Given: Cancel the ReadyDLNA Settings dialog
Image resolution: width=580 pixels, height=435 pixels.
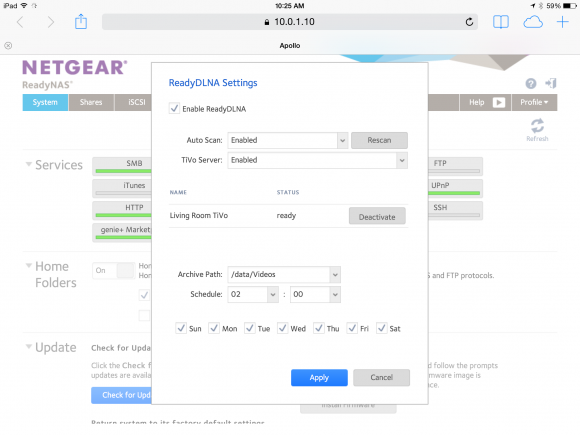Looking at the screenshot, I should tap(381, 377).
